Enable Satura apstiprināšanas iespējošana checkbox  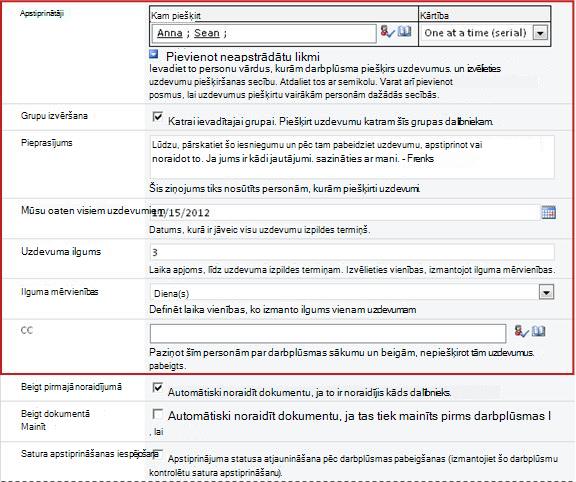[158, 454]
